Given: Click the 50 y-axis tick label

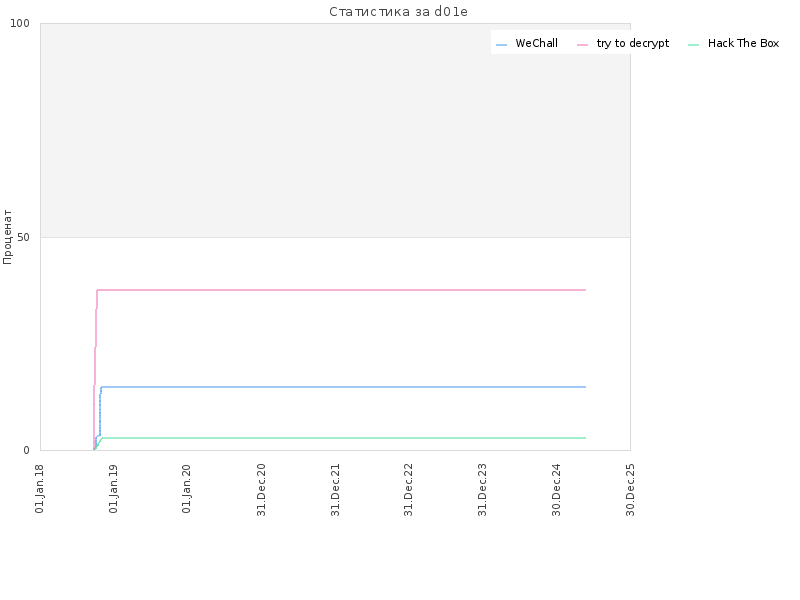Looking at the screenshot, I should point(23,238).
